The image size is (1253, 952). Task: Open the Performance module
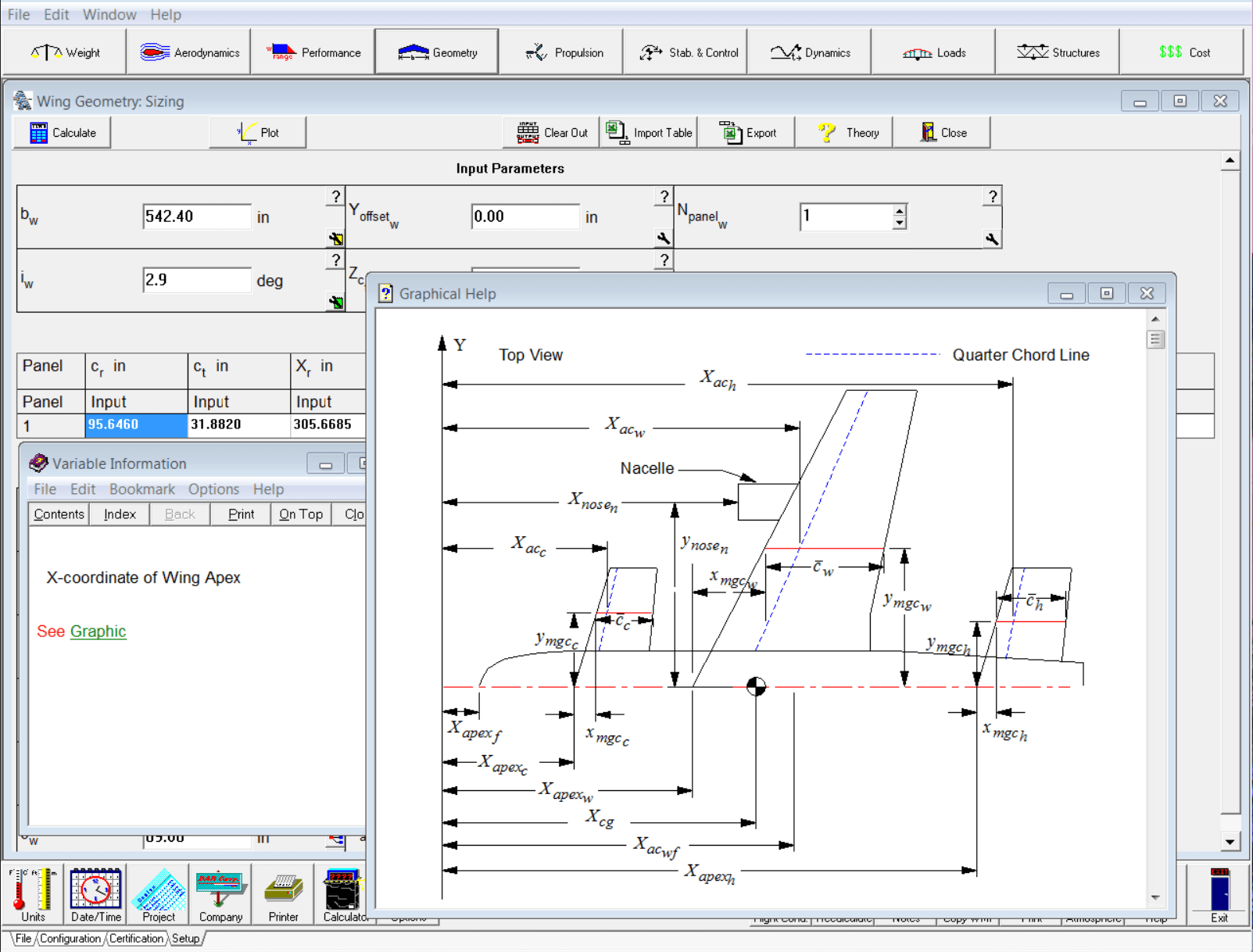pyautogui.click(x=312, y=51)
